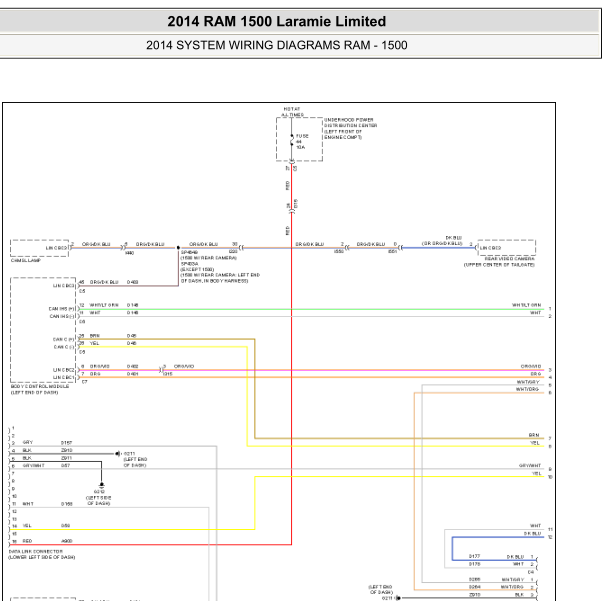The width and height of the screenshot is (605, 601).
Task: Click the "GRY/WHT" label at right edge terminal 9
Action: click(x=530, y=466)
